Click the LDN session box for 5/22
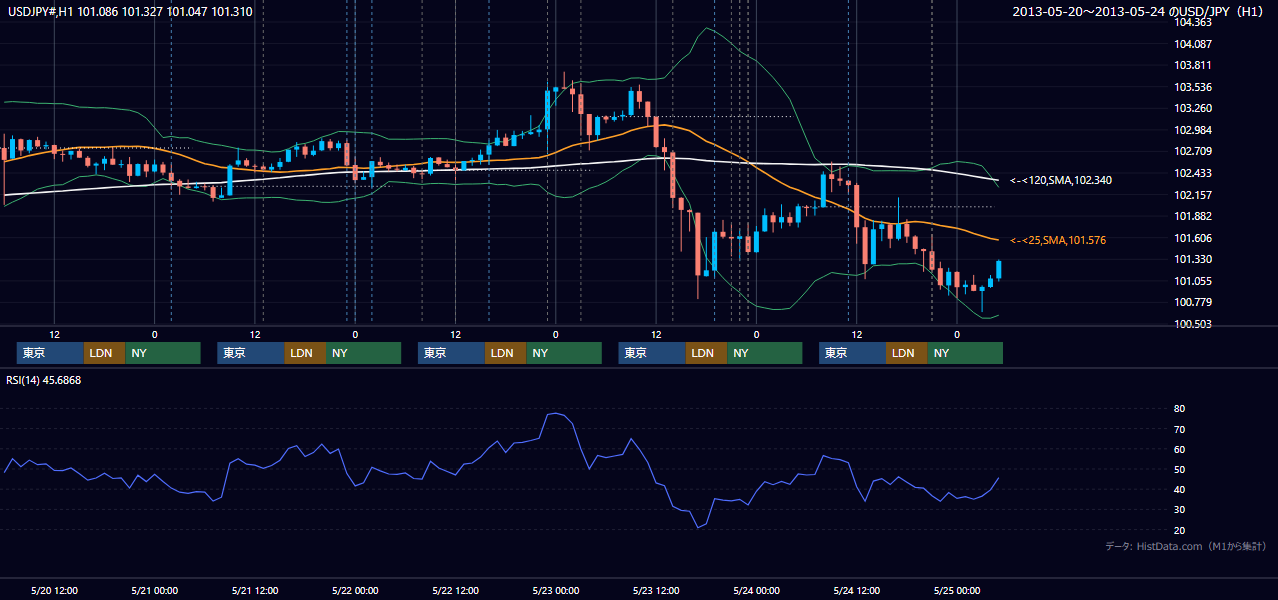The height and width of the screenshot is (600, 1278). pyautogui.click(x=505, y=353)
